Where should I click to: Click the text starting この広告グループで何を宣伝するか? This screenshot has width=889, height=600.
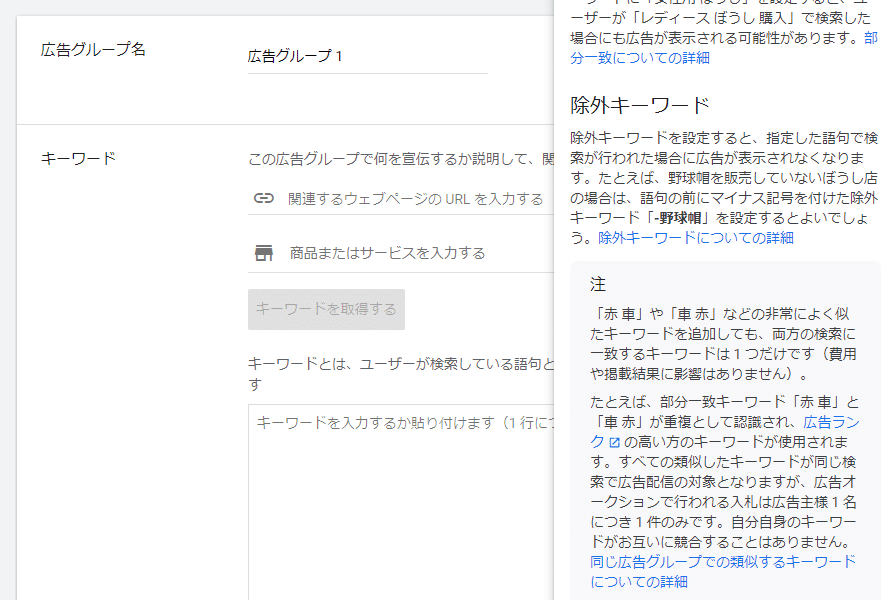(401, 159)
